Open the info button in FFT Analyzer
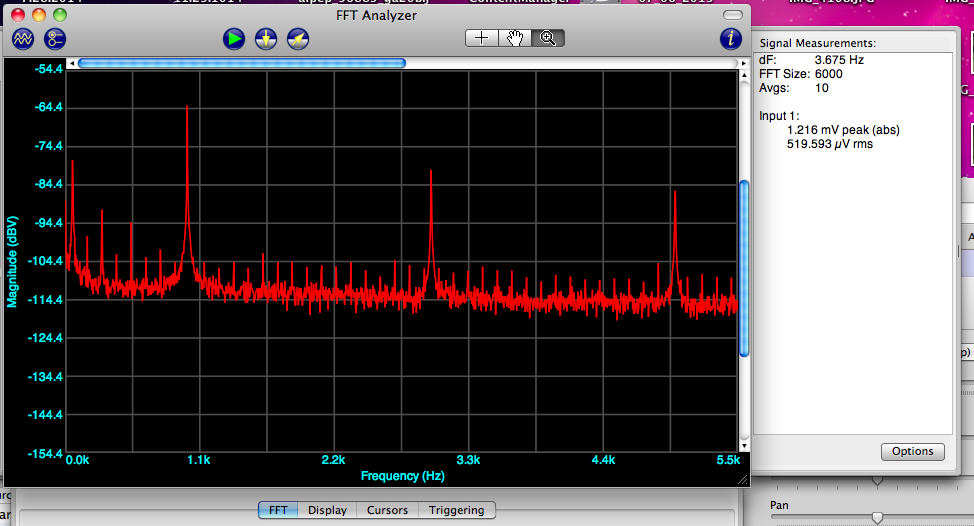This screenshot has width=974, height=526. pos(730,39)
